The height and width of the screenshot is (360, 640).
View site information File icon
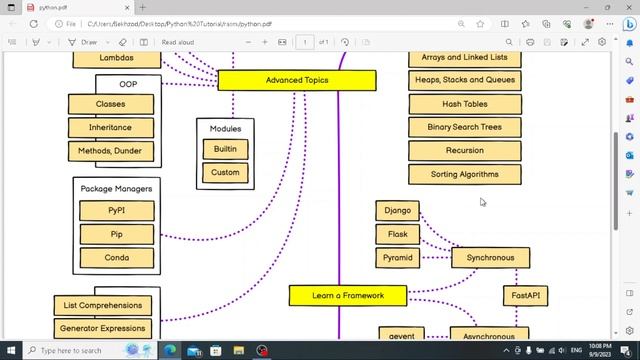pyautogui.click(x=65, y=24)
